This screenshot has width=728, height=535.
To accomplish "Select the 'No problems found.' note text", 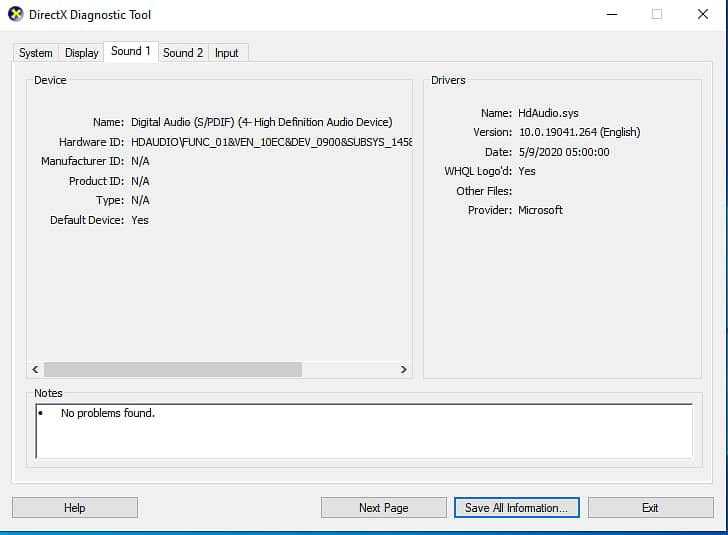I will pyautogui.click(x=108, y=413).
